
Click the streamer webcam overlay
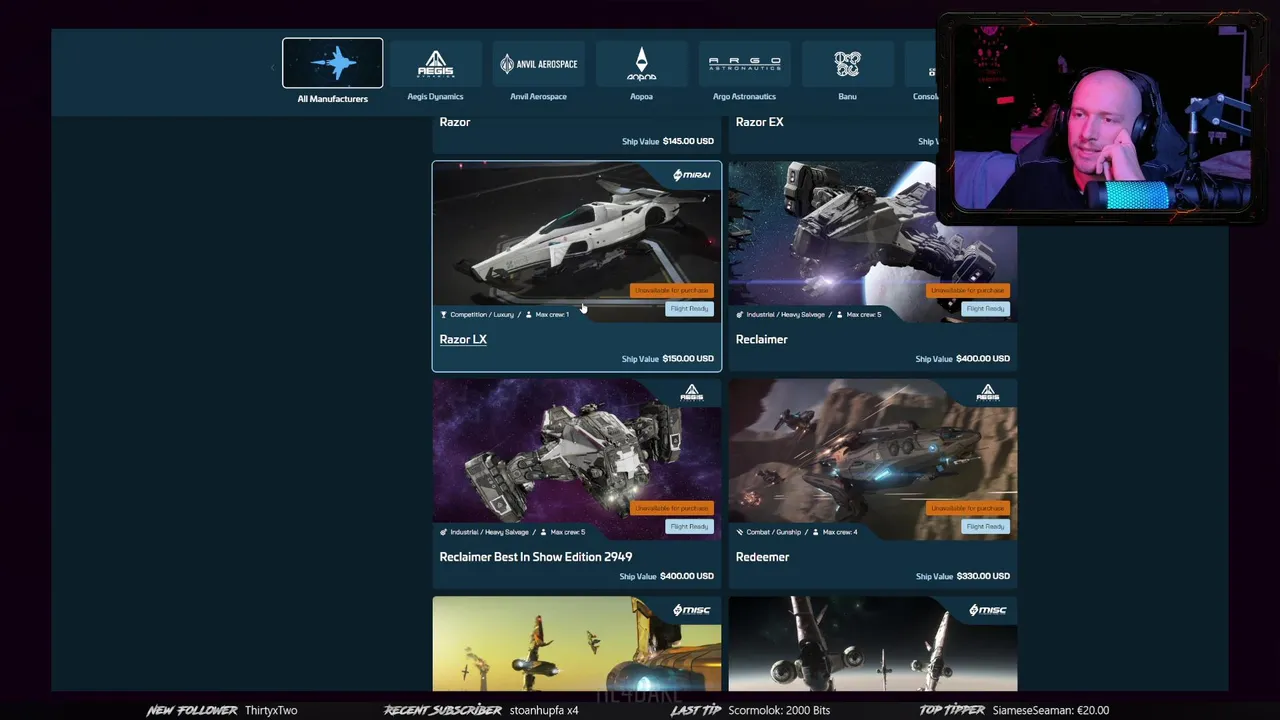[x=1102, y=117]
